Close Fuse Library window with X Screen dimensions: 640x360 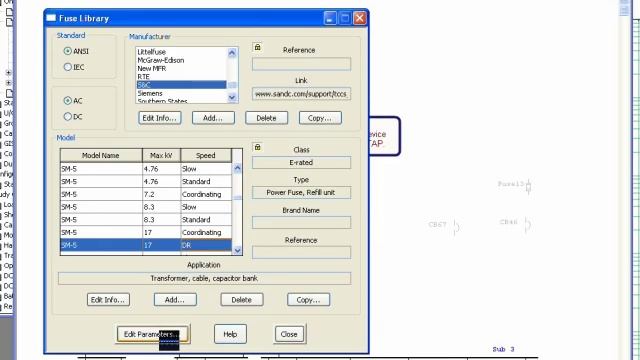[360, 18]
